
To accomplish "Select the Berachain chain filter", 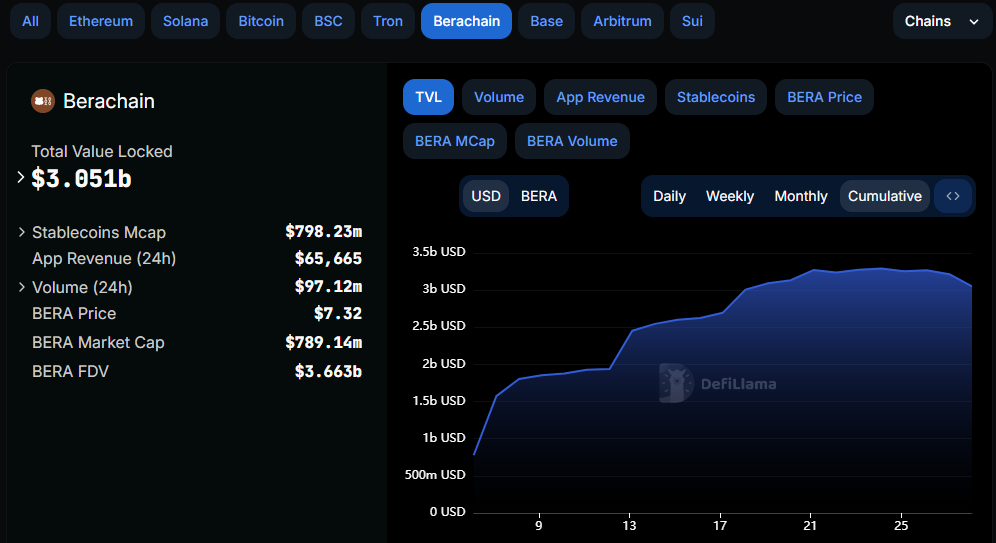I will click(466, 21).
